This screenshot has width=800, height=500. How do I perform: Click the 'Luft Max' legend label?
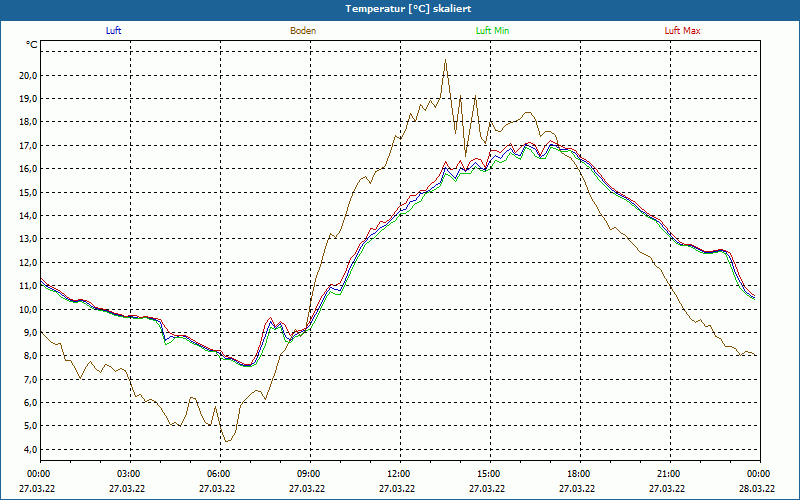[x=682, y=31]
